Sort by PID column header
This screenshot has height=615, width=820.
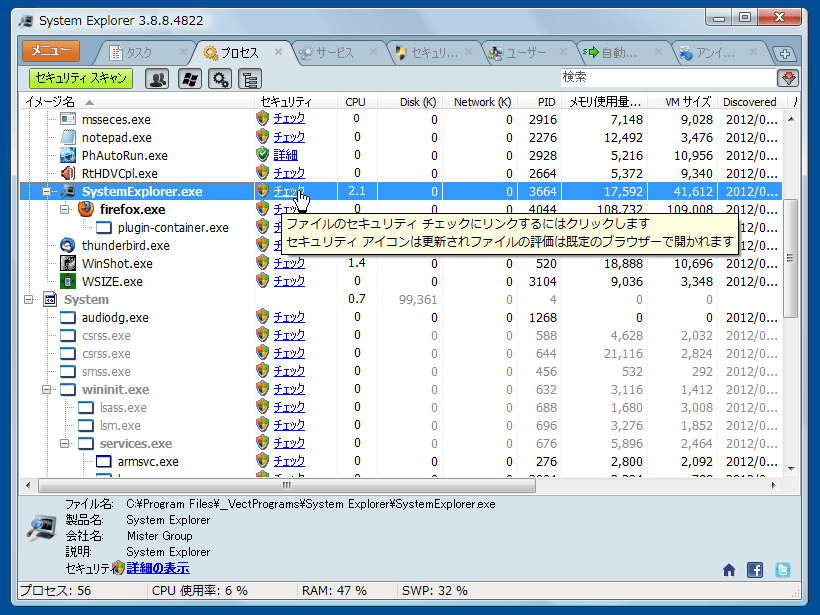539,102
